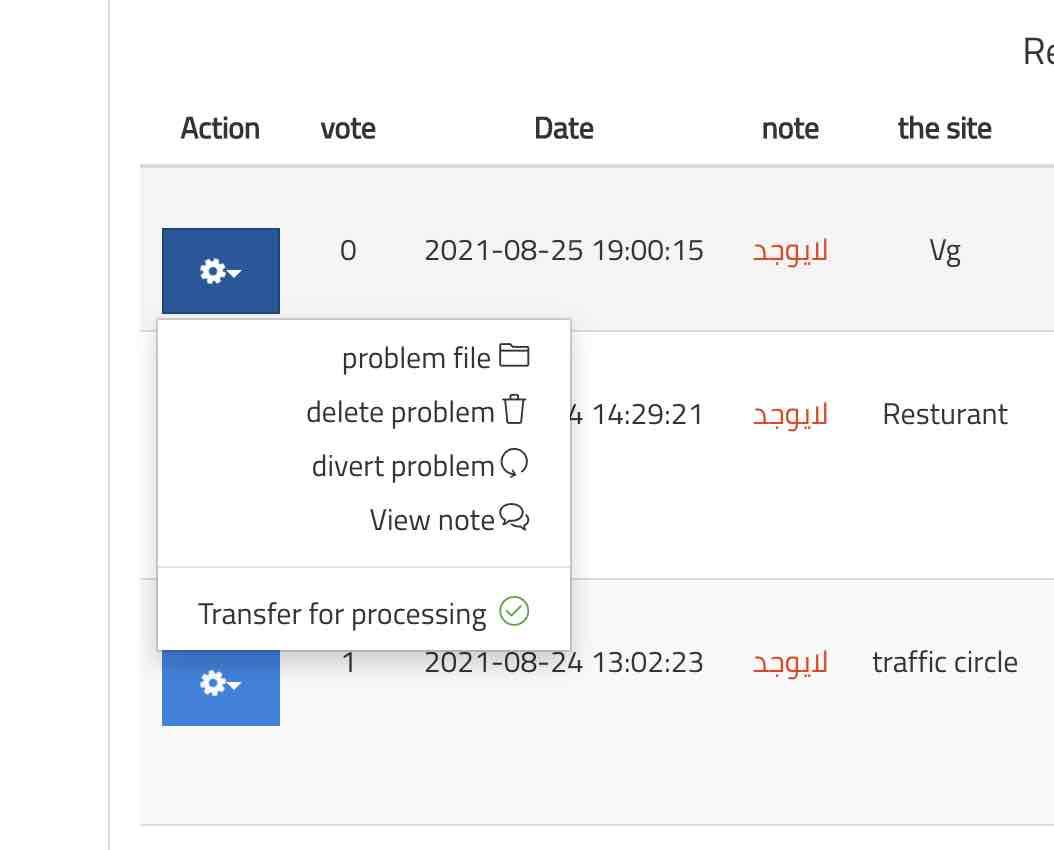Screen dimensions: 1054x850
Task: Choose divert problem option
Action: tap(403, 466)
